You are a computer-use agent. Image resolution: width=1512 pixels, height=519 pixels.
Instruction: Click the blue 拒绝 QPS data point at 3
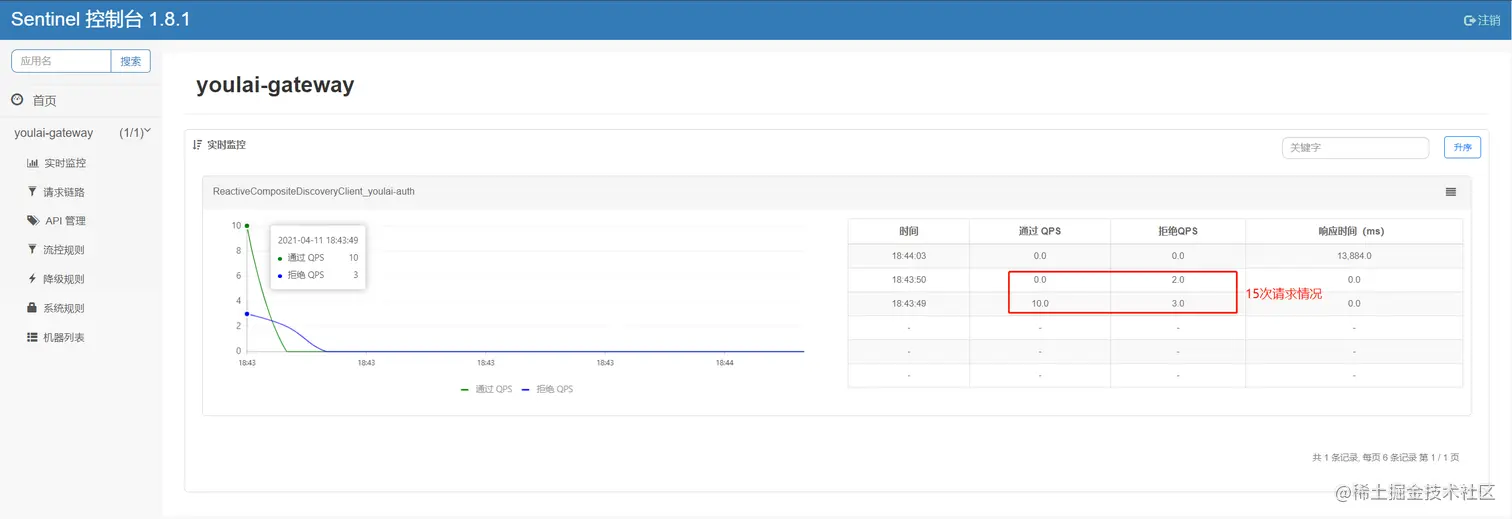pos(247,314)
